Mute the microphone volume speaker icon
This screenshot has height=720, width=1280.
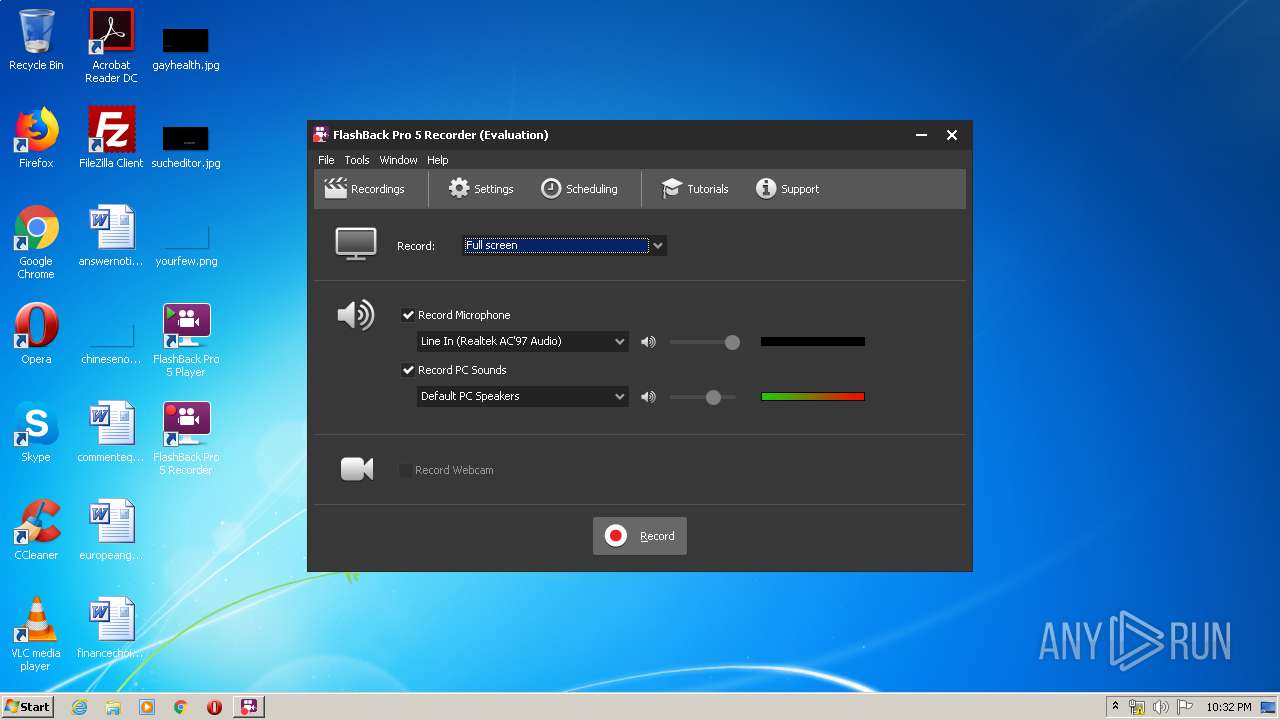point(649,342)
